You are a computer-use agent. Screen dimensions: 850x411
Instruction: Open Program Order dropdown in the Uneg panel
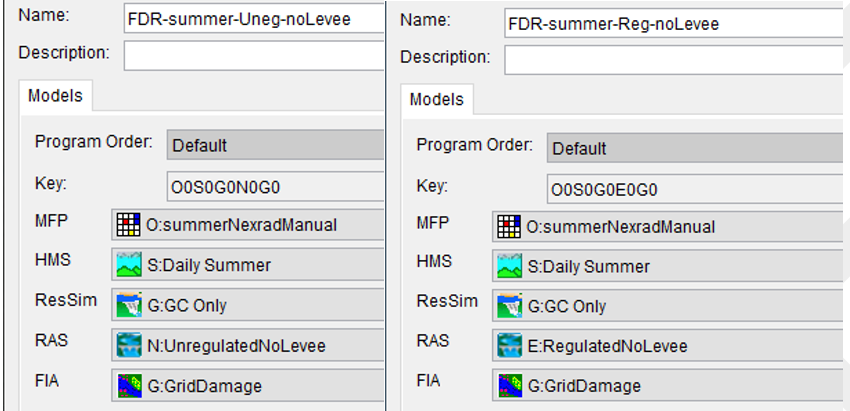coord(275,145)
